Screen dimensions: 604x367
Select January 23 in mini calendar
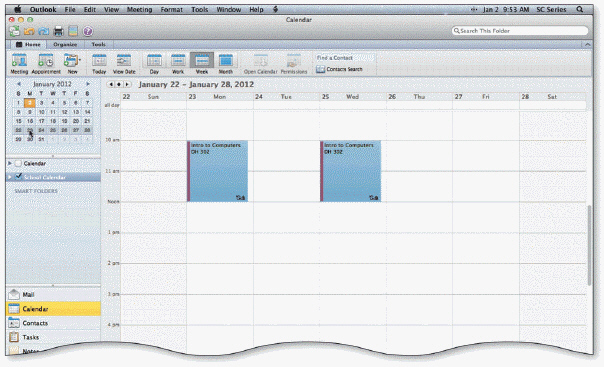click(x=30, y=130)
